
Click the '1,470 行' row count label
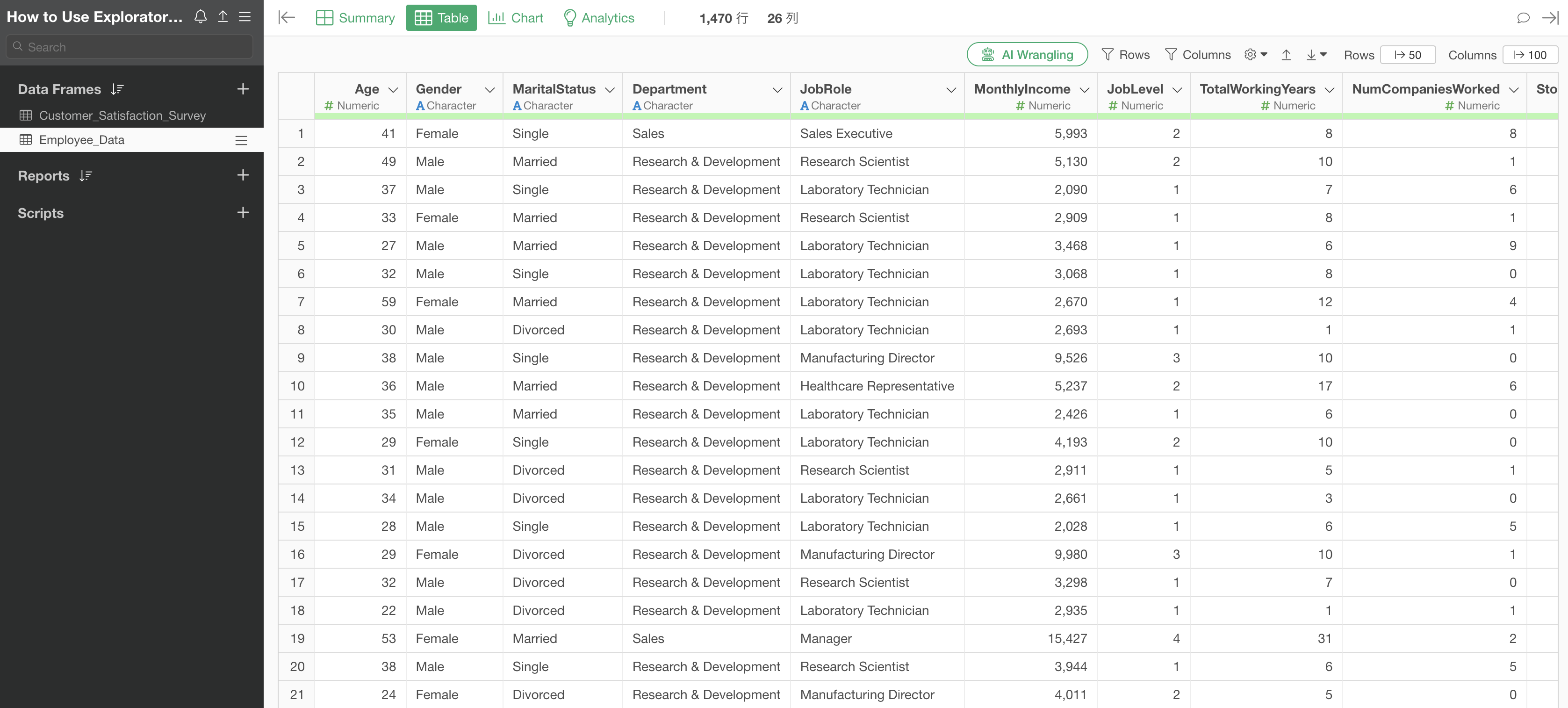pyautogui.click(x=724, y=18)
